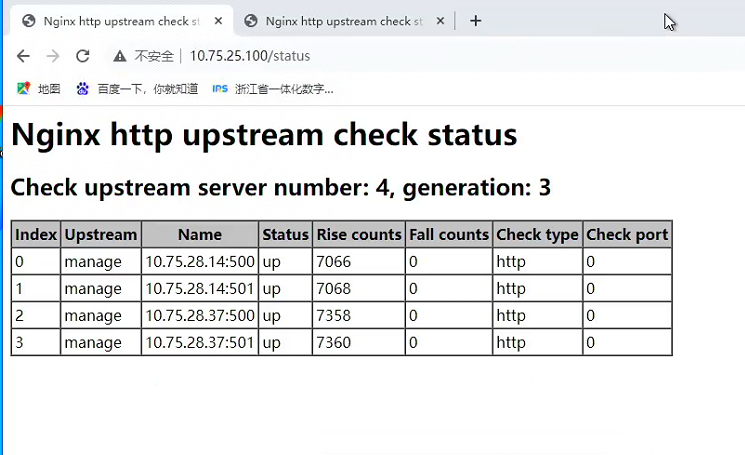This screenshot has height=455, width=745.
Task: Select the first Nginx upstream check tab
Action: (121, 21)
